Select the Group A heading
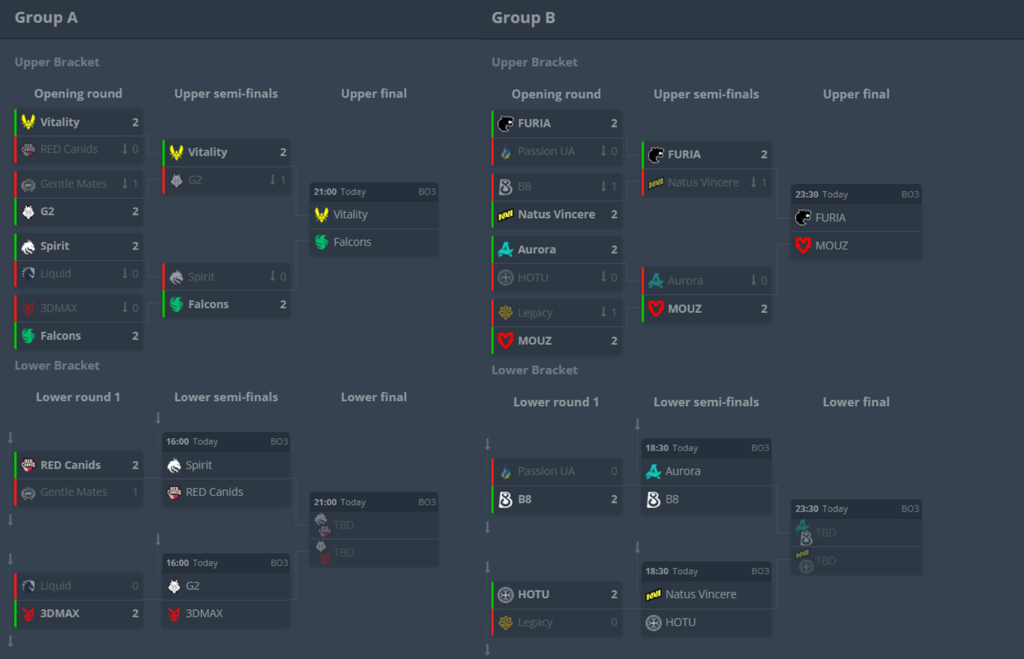1024x659 pixels. (x=46, y=18)
